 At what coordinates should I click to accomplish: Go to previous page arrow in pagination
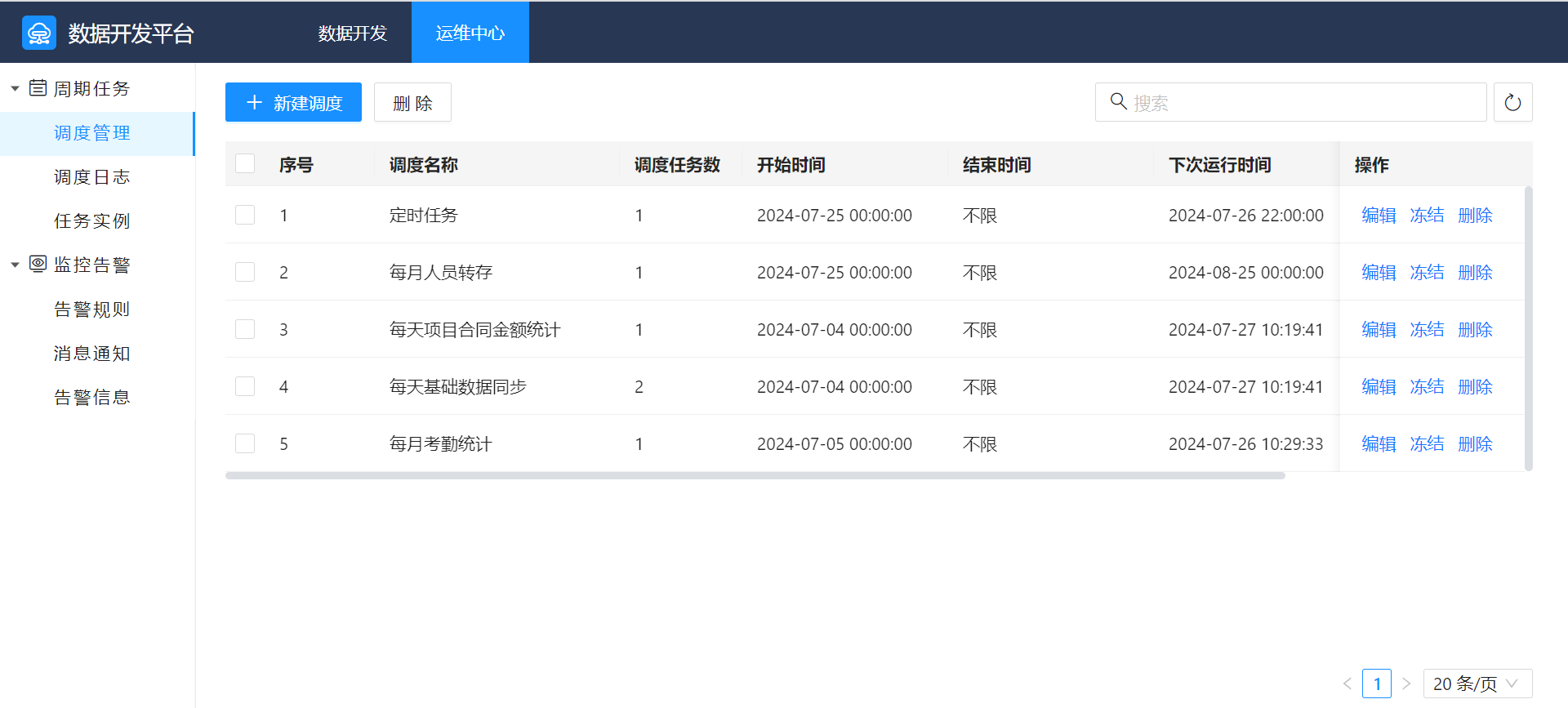(x=1347, y=684)
